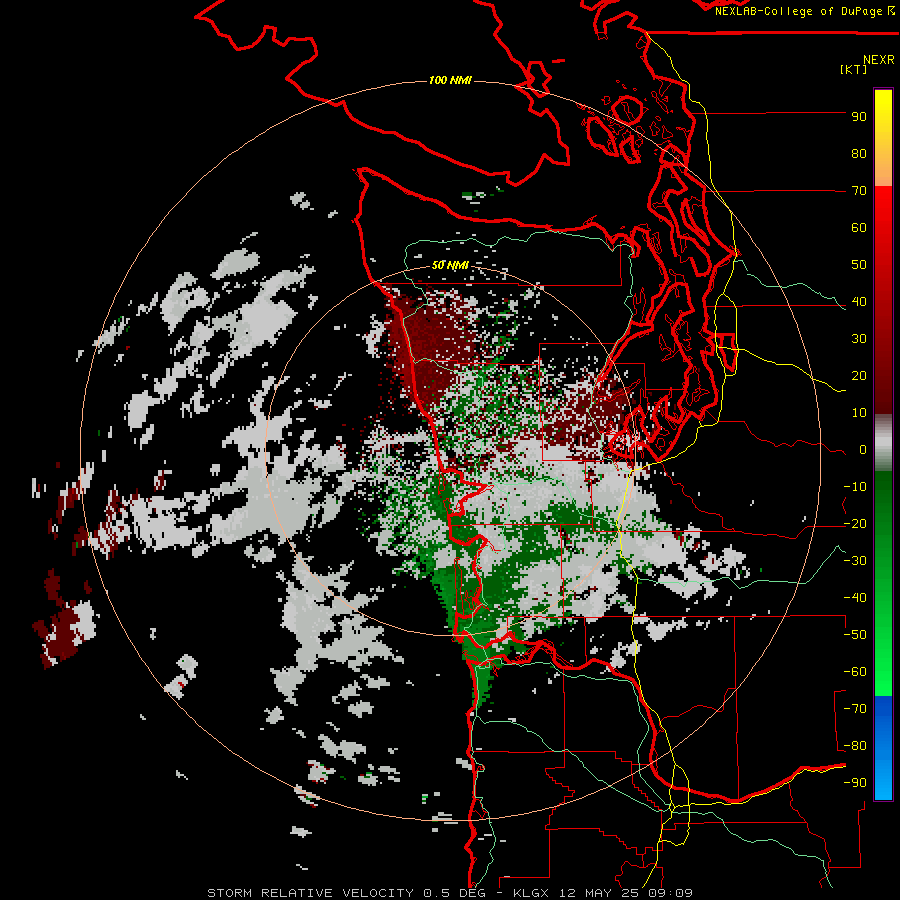Click the 40 value on the velocity scale
Screen dimensions: 900x900
859,302
